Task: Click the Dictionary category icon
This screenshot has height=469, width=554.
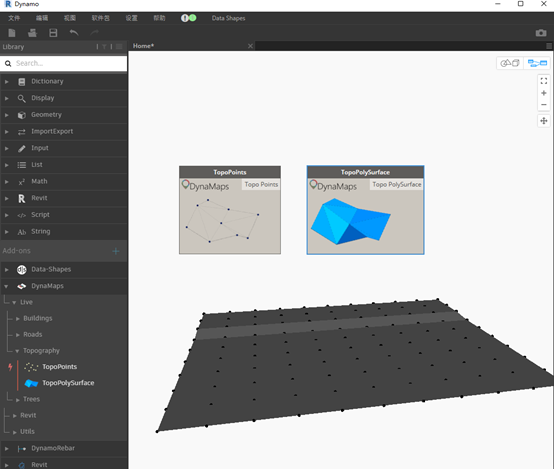Action: pyautogui.click(x=22, y=82)
